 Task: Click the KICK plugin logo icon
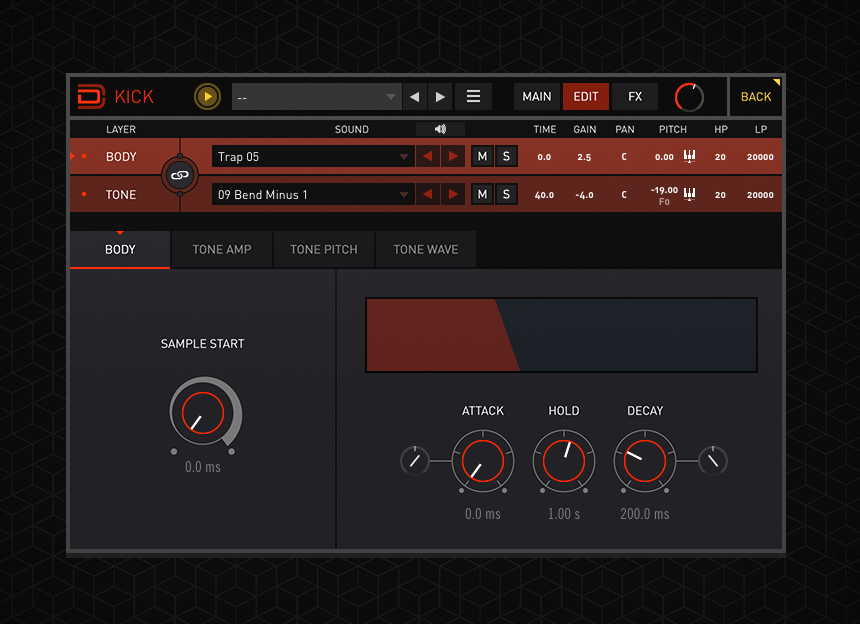coord(90,97)
